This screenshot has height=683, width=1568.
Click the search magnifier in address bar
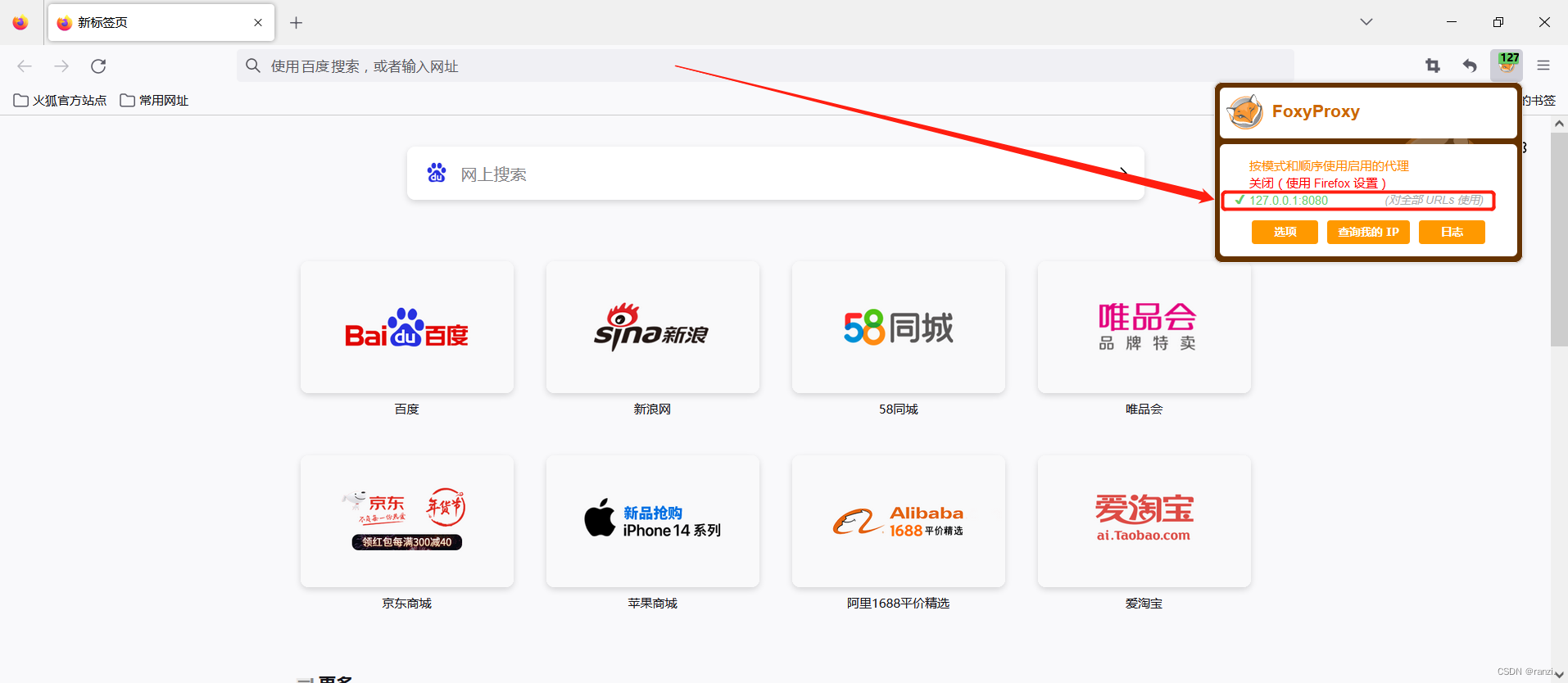point(253,66)
